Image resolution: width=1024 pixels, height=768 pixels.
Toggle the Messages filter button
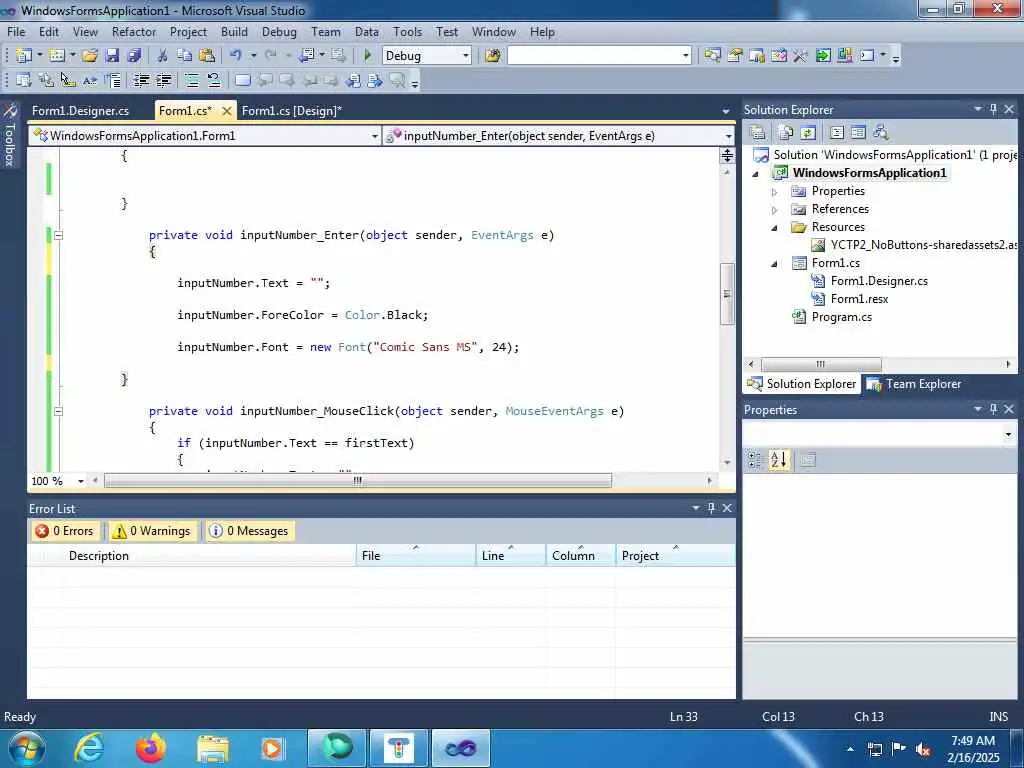[x=249, y=531]
